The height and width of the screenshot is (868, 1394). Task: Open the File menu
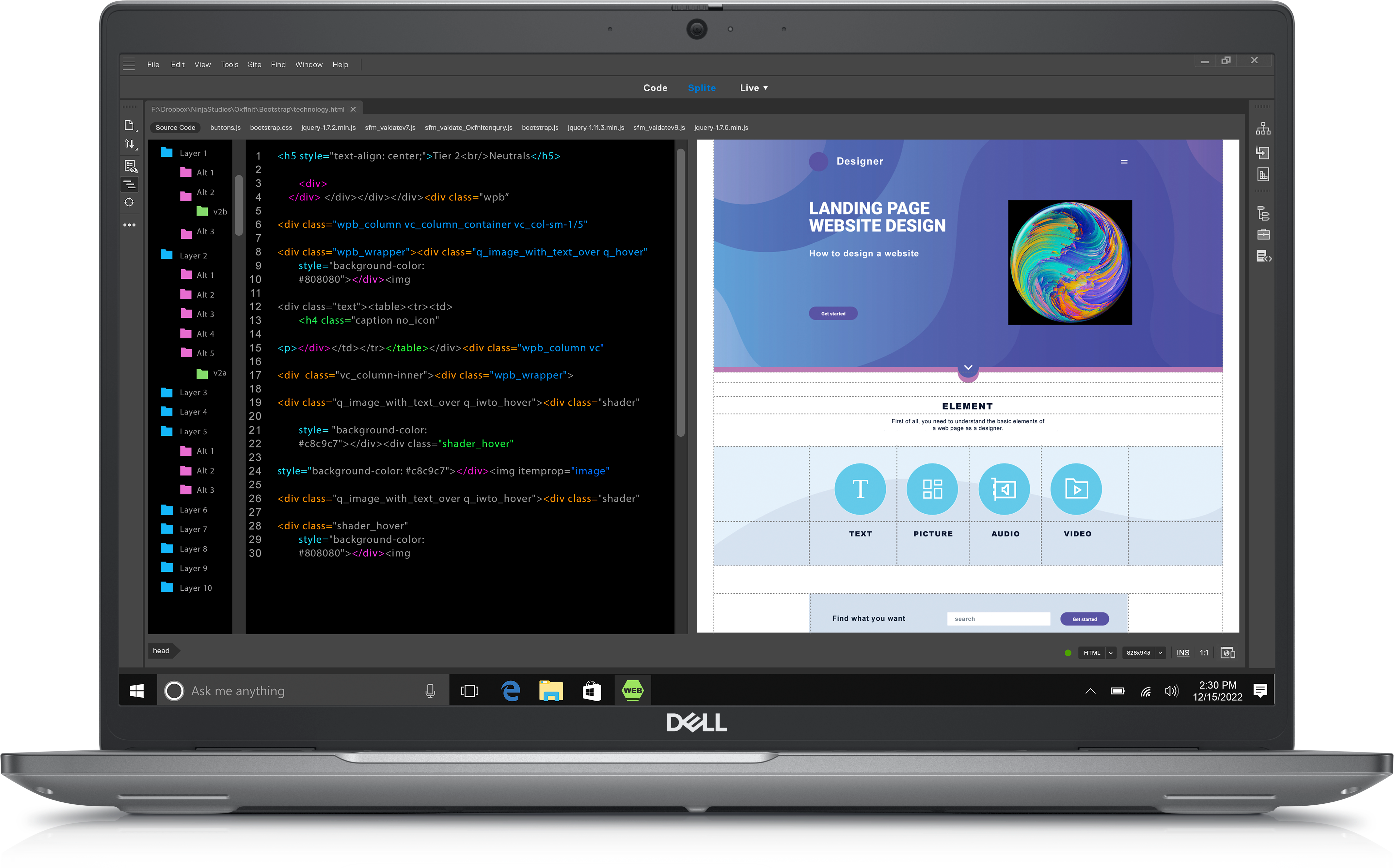pos(153,64)
